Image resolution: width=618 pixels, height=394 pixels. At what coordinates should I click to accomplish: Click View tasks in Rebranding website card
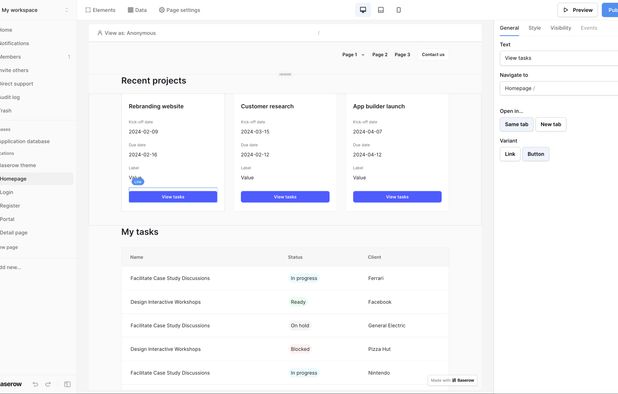pyautogui.click(x=173, y=197)
